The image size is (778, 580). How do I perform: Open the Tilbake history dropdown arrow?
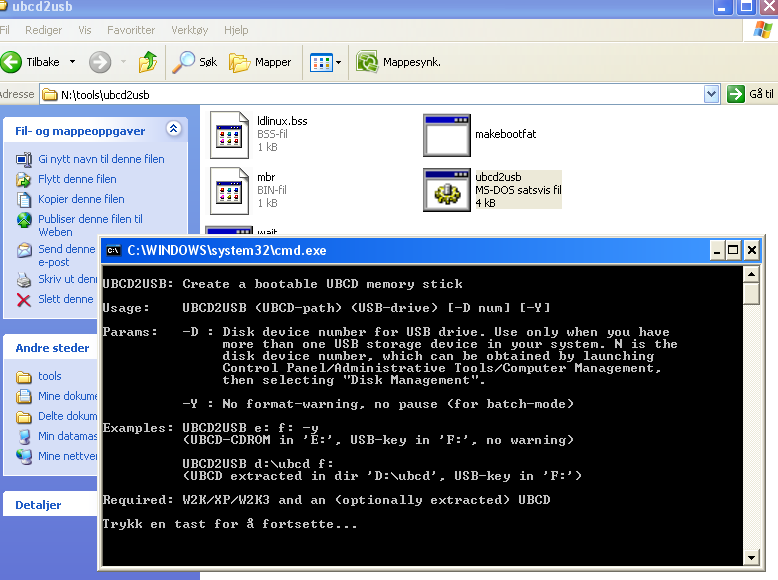[x=72, y=62]
